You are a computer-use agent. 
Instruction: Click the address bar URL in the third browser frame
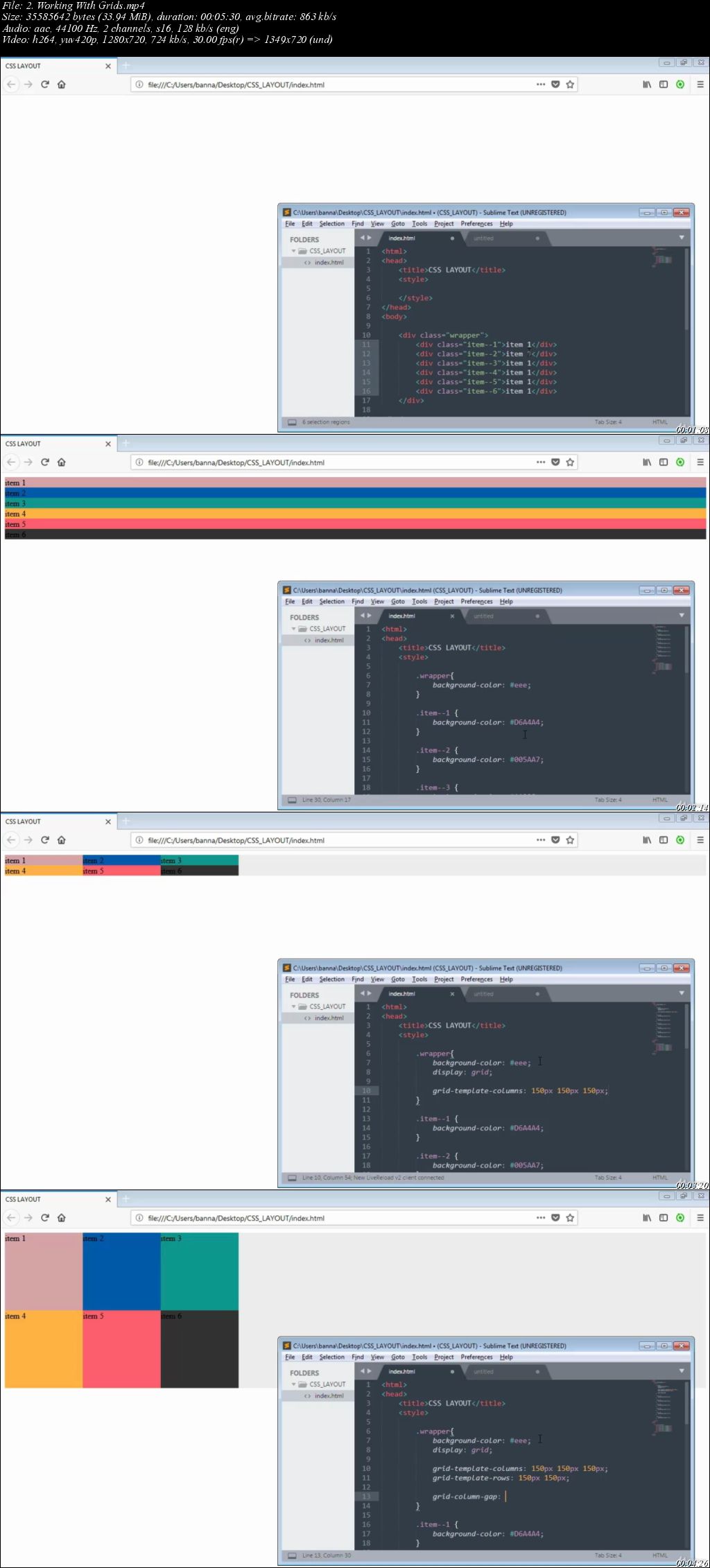point(236,840)
